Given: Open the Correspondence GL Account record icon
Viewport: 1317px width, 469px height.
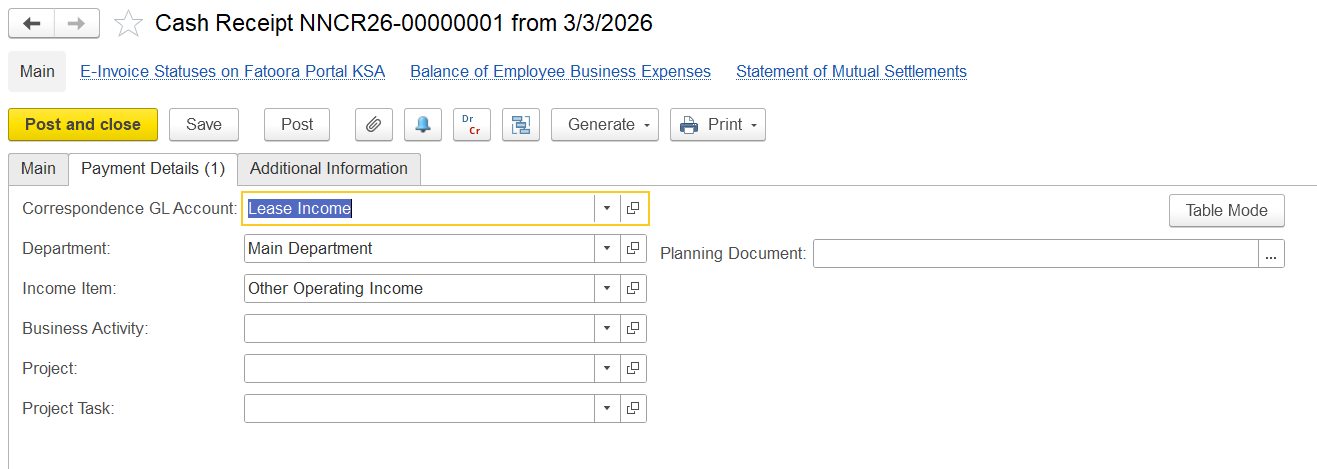Looking at the screenshot, I should coord(633,208).
